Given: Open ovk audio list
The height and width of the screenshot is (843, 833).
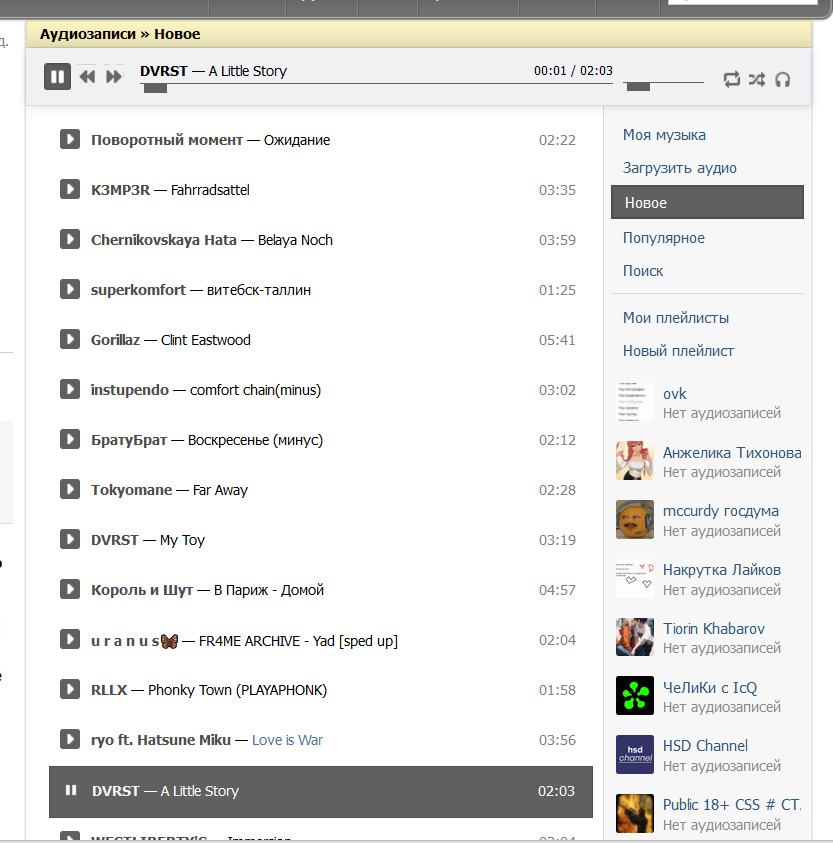Looking at the screenshot, I should tap(674, 394).
